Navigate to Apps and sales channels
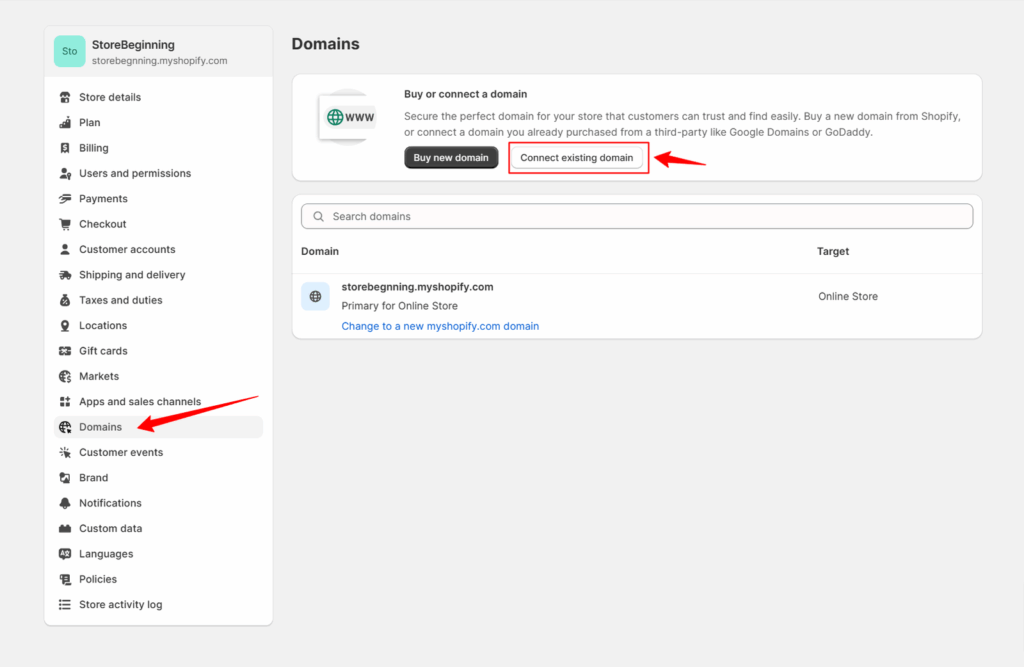This screenshot has height=667, width=1024. pyautogui.click(x=139, y=402)
